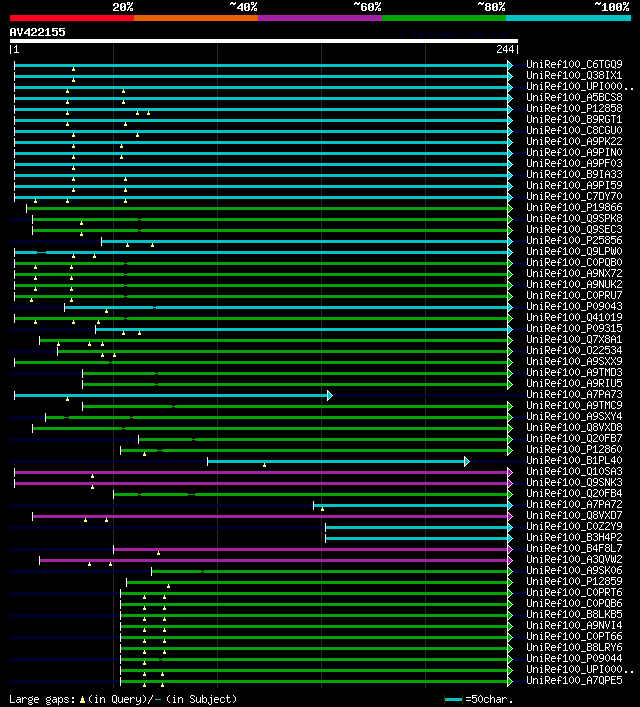
Task: Click UniRef100_Q9SPK8 label
Action: pos(574,218)
